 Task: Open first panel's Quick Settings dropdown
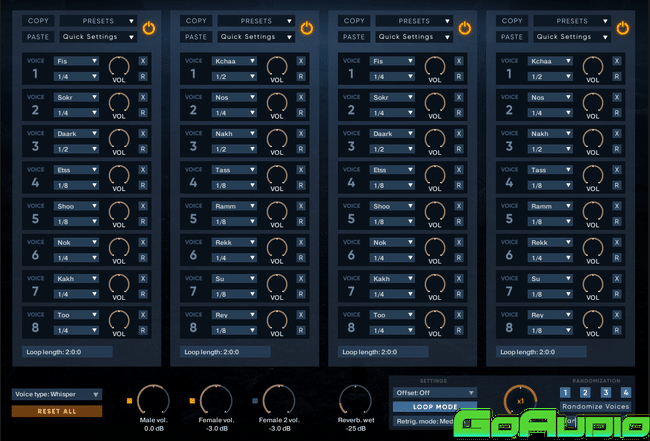point(98,37)
